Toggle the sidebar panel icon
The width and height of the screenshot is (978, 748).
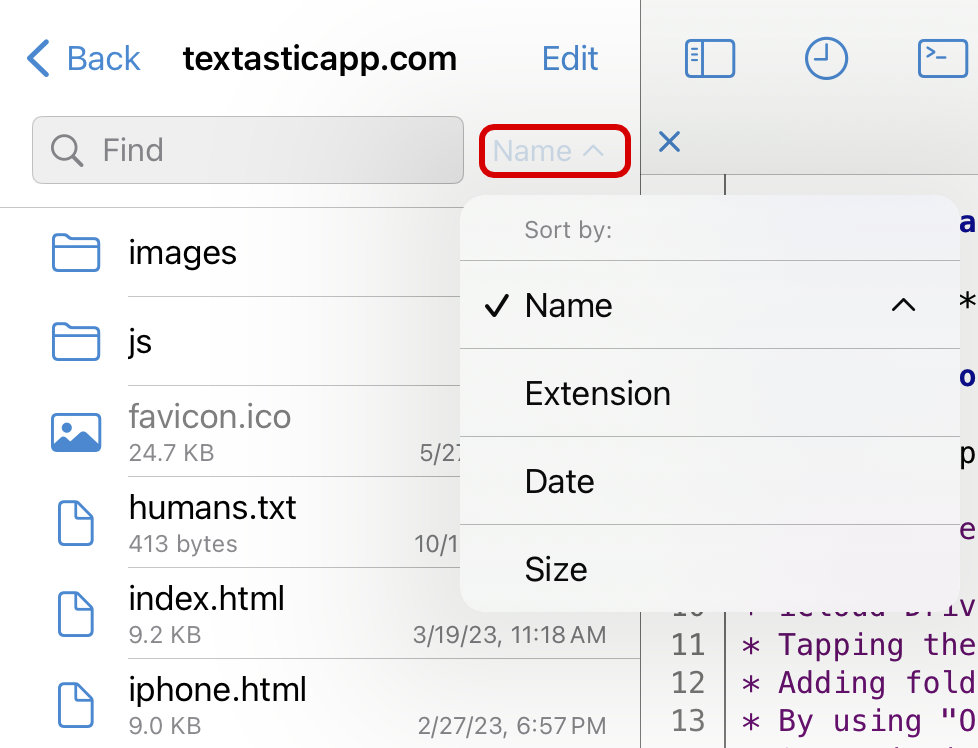pyautogui.click(x=710, y=59)
